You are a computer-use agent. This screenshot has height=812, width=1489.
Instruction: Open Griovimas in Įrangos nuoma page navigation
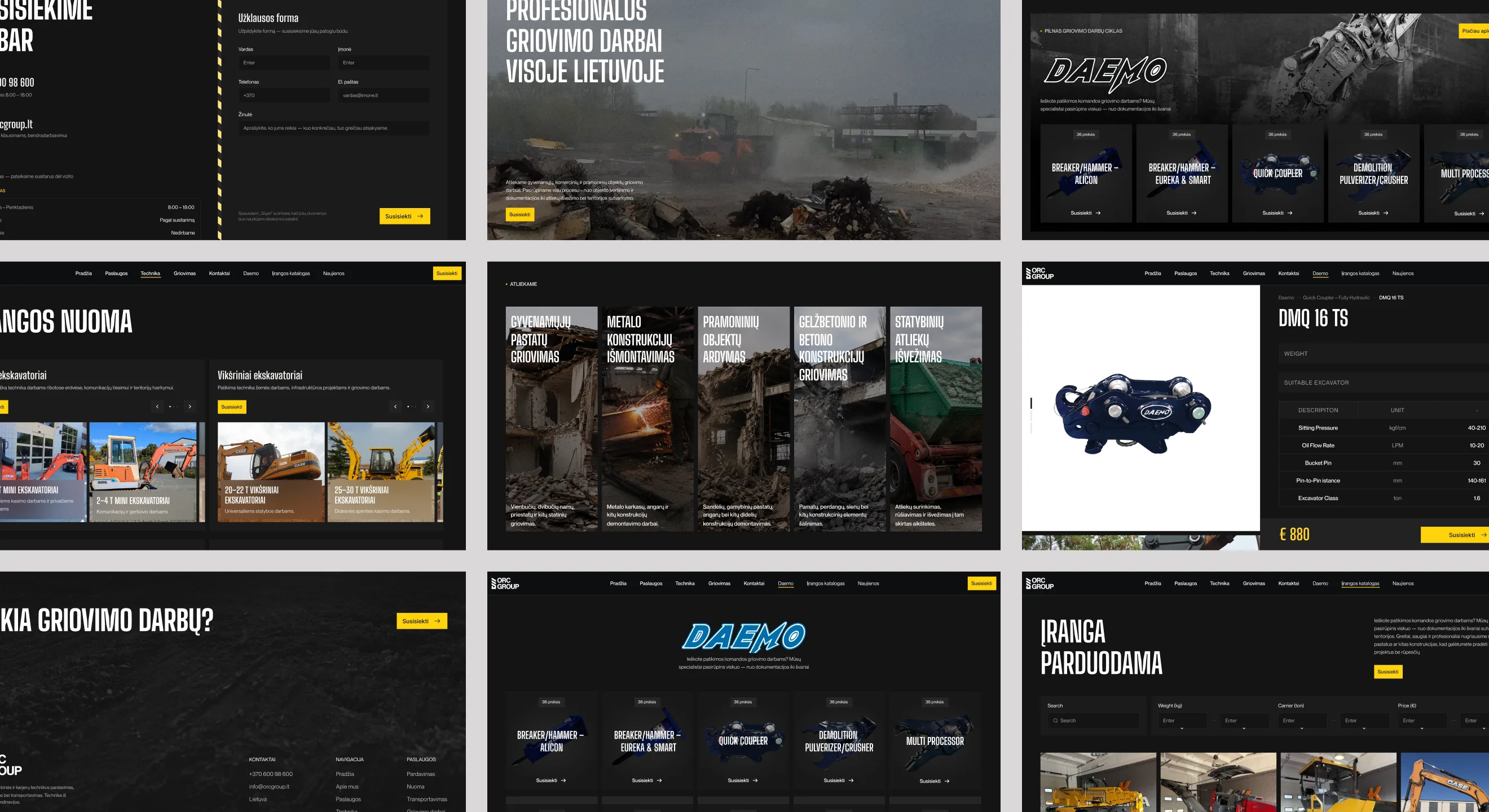coord(185,273)
